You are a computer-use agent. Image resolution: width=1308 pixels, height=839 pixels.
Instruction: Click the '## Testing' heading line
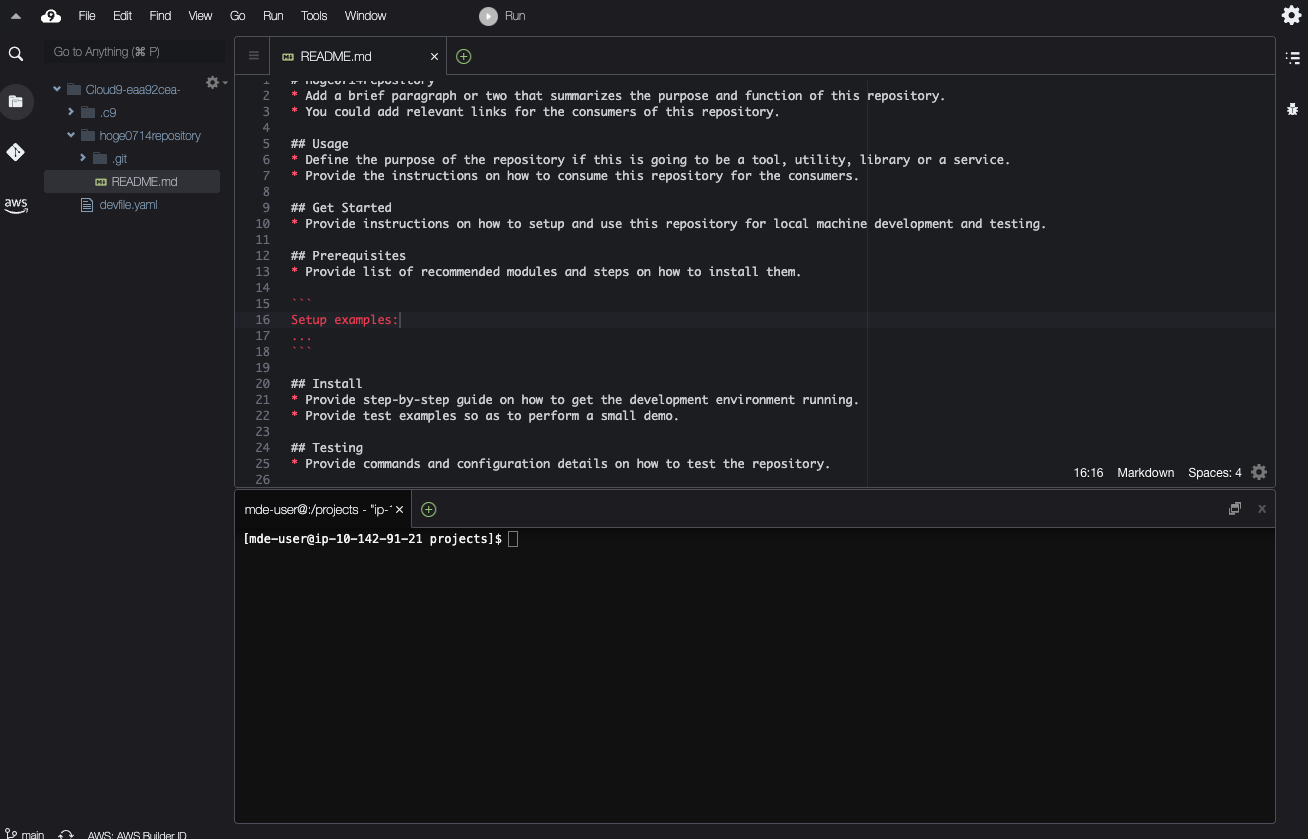(326, 448)
